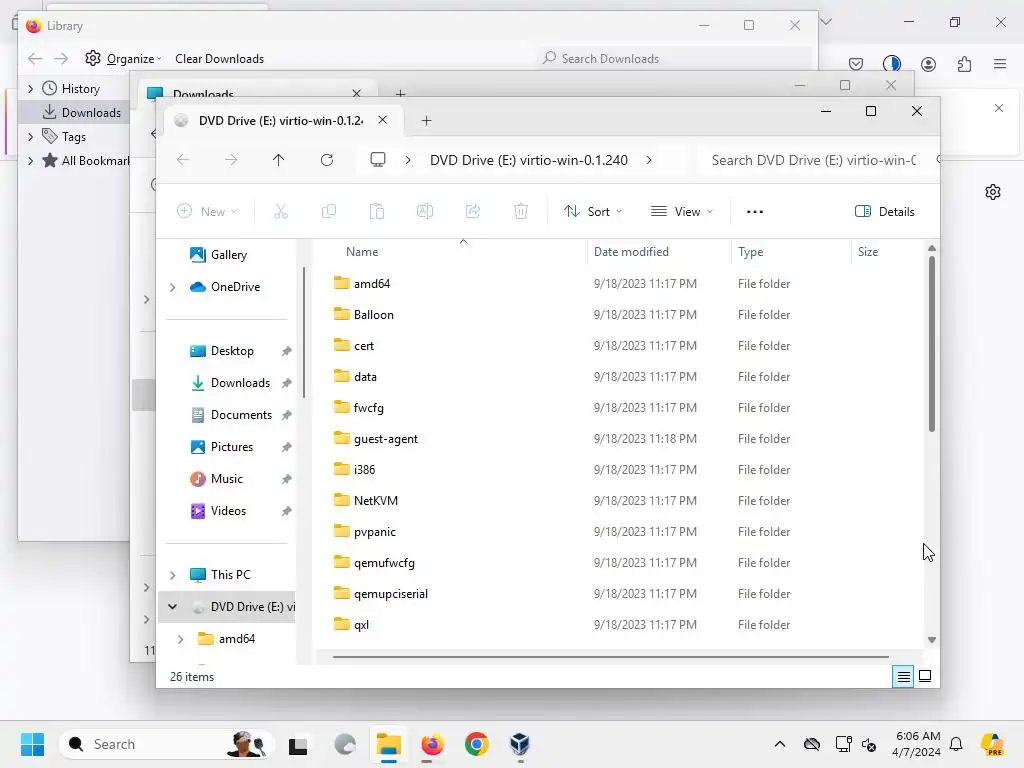Toggle the Details pane
1024x768 pixels.
[885, 212]
